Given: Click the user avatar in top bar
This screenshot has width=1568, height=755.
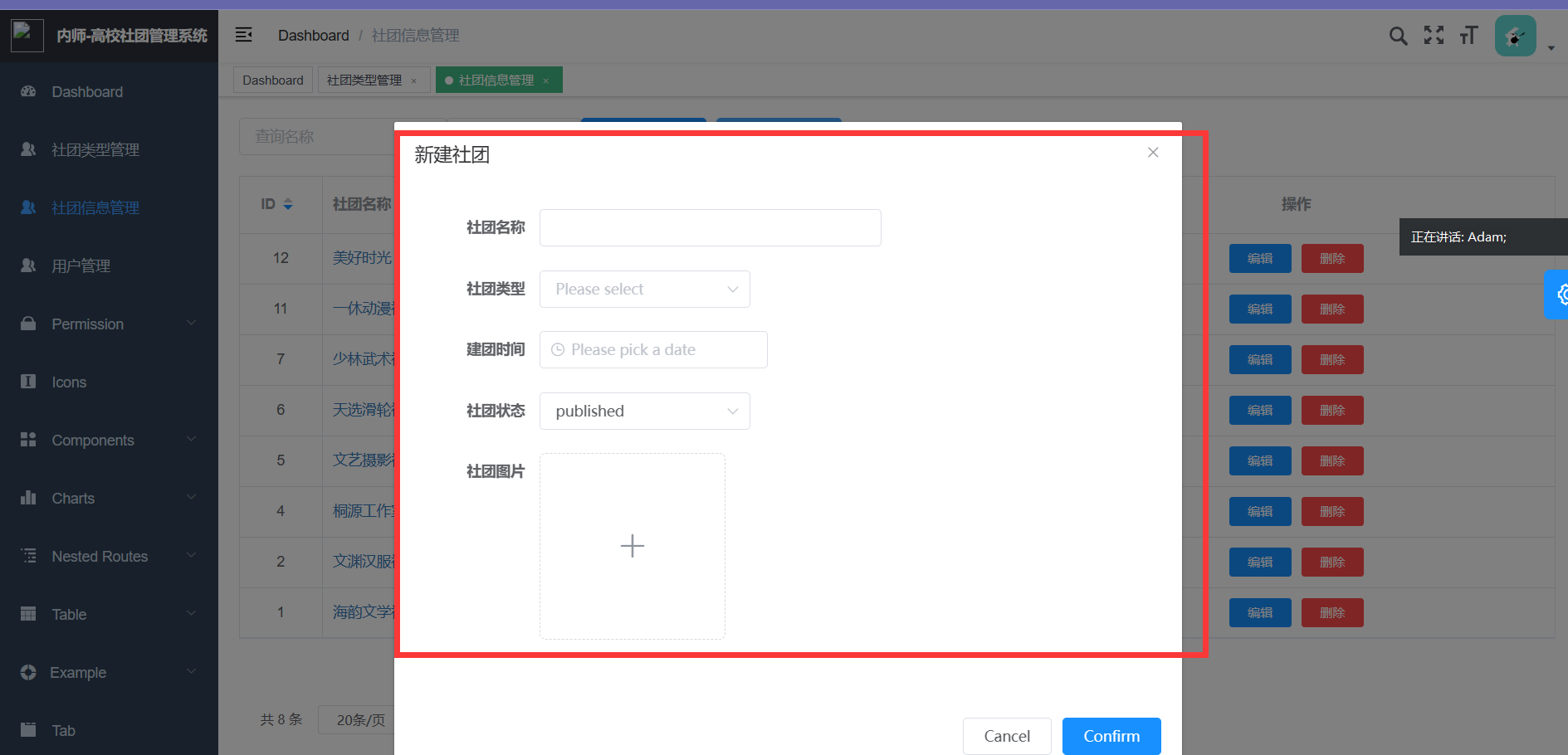Looking at the screenshot, I should pos(1515,36).
